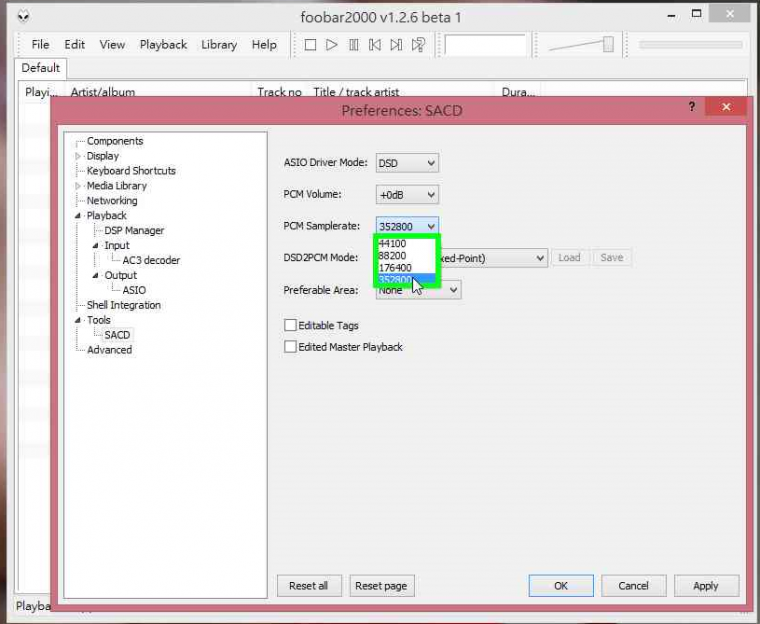
Task: Skip to the next track
Action: 396,45
